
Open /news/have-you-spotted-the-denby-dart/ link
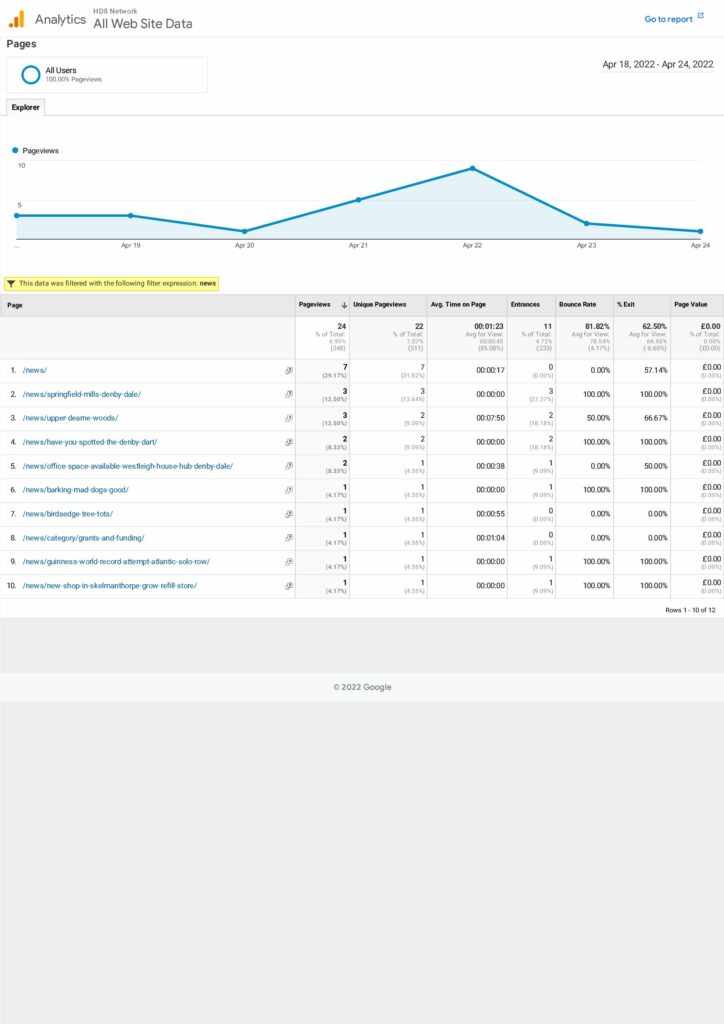point(90,442)
